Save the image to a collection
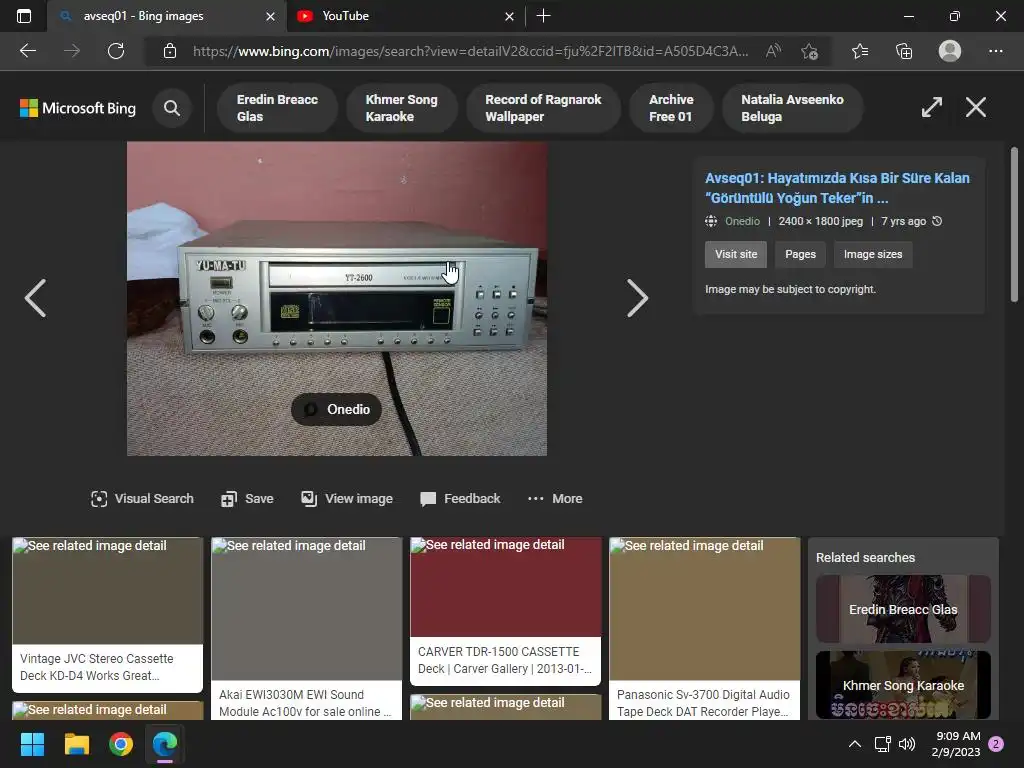 pyautogui.click(x=247, y=499)
